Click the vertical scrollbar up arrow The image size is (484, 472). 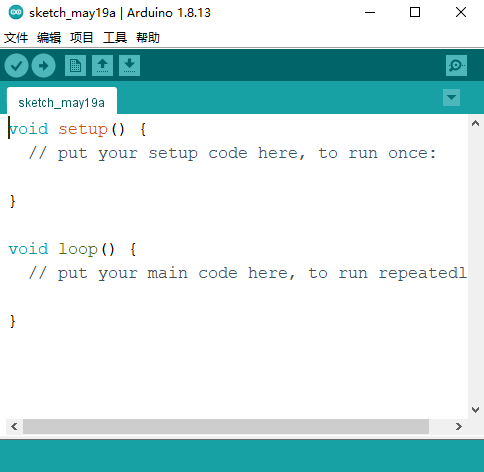(x=476, y=124)
